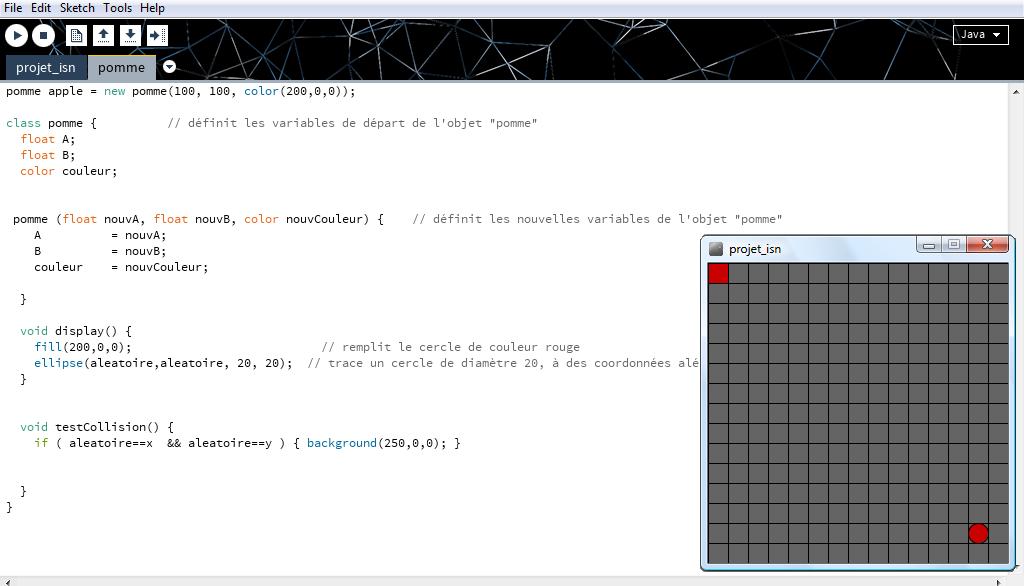Click the 'A = nouvA;' assignment line
The width and height of the screenshot is (1026, 586).
click(x=100, y=235)
